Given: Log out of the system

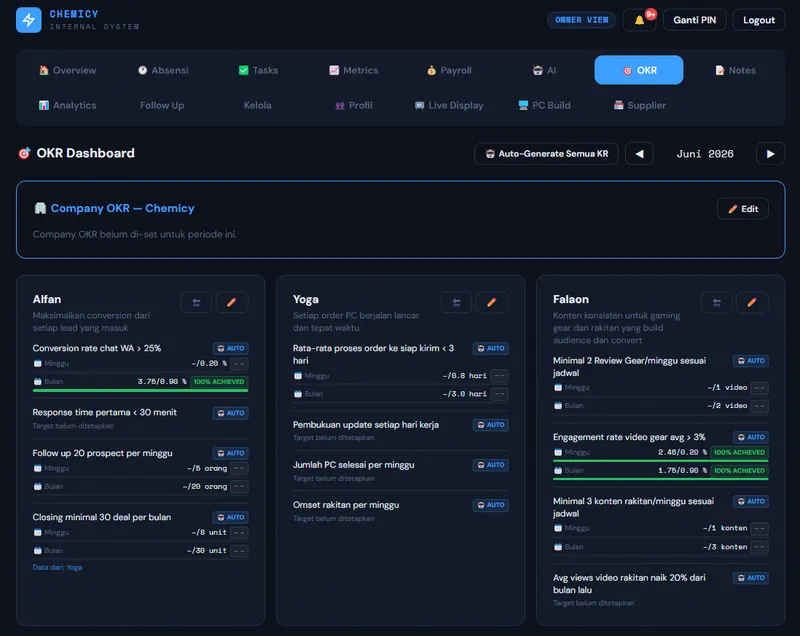Looking at the screenshot, I should tap(759, 20).
